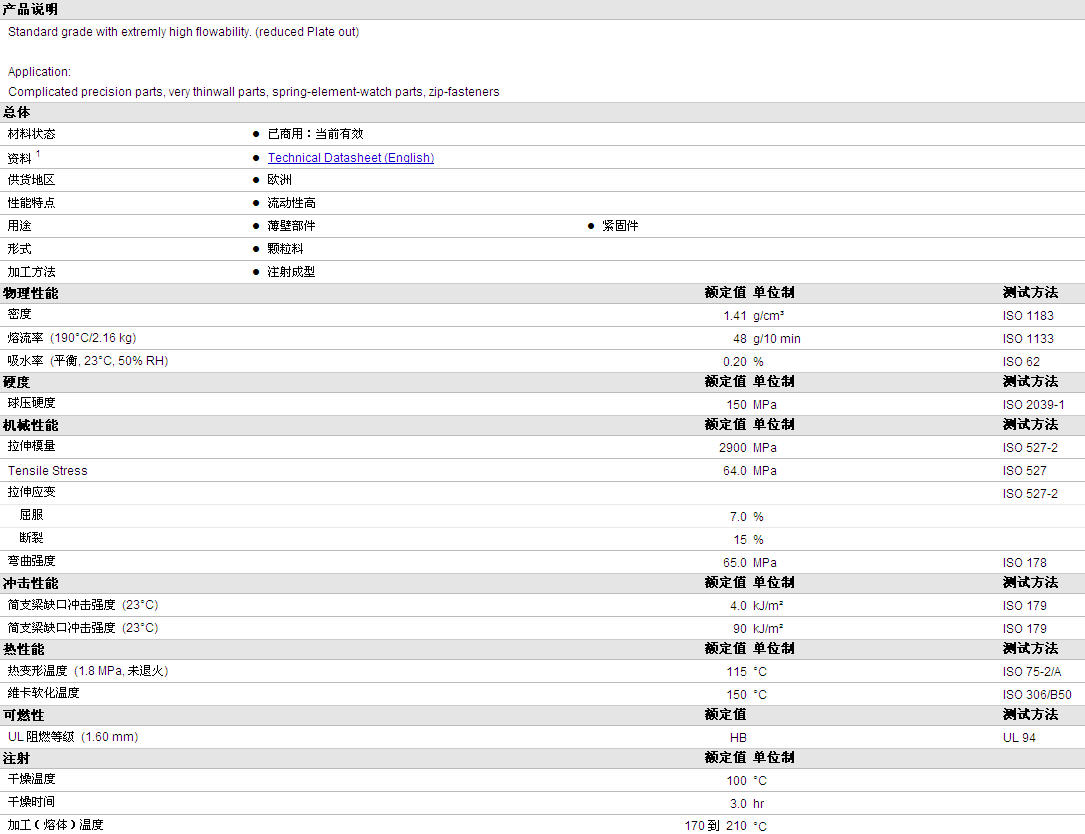Click the 供货地区 value 欧洲

[280, 179]
